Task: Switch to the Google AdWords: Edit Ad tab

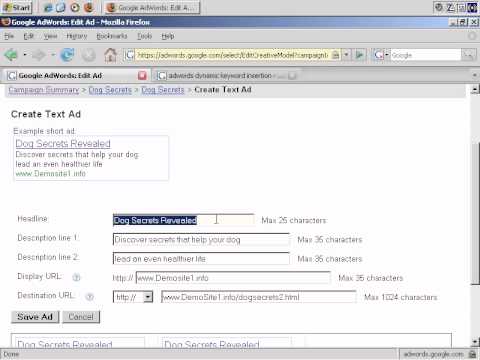Action: [x=77, y=76]
